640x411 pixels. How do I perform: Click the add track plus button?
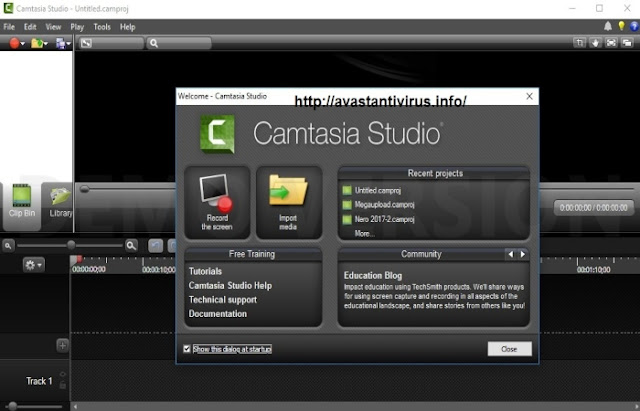pos(62,346)
